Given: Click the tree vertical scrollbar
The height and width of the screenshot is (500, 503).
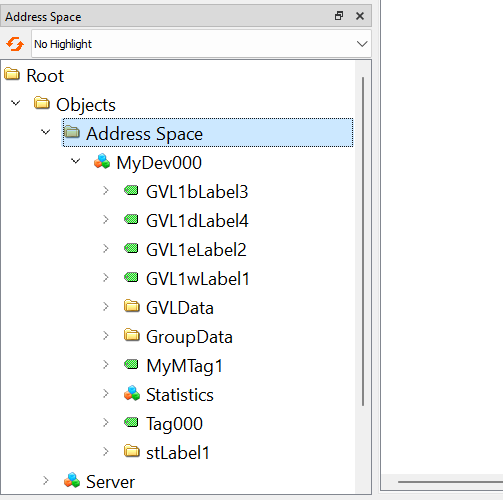Looking at the screenshot, I should point(363,241).
